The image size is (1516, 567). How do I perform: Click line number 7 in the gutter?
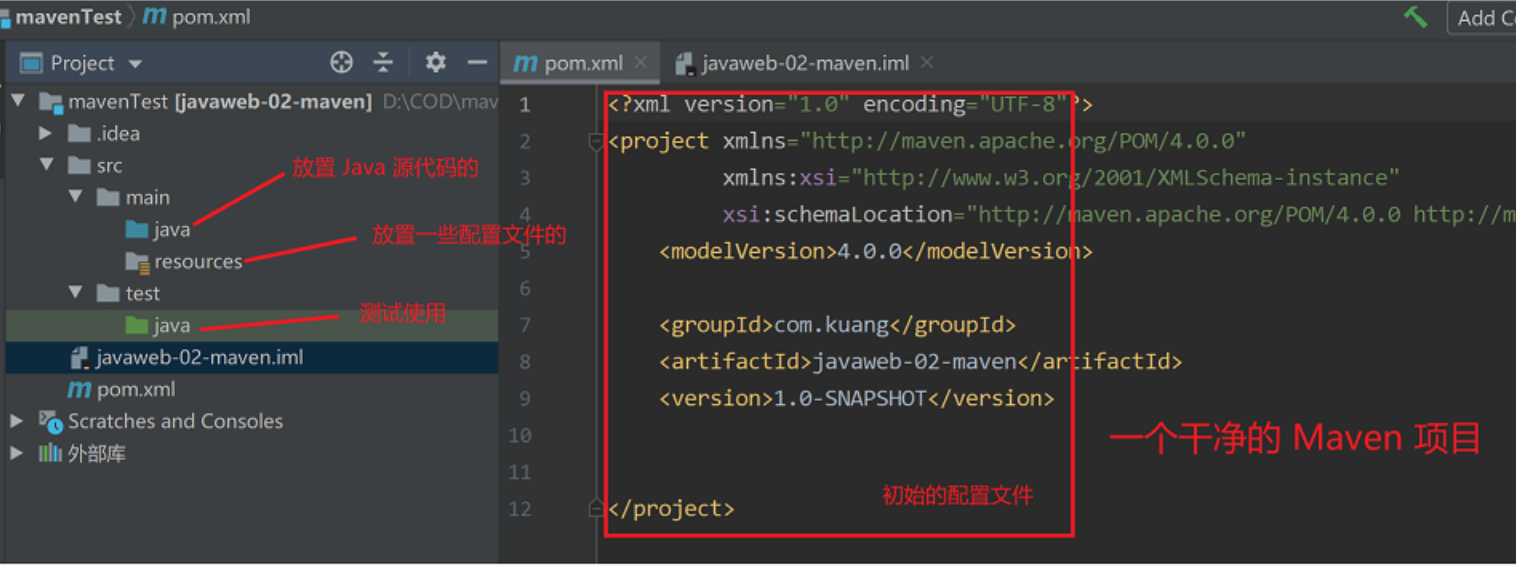click(525, 325)
